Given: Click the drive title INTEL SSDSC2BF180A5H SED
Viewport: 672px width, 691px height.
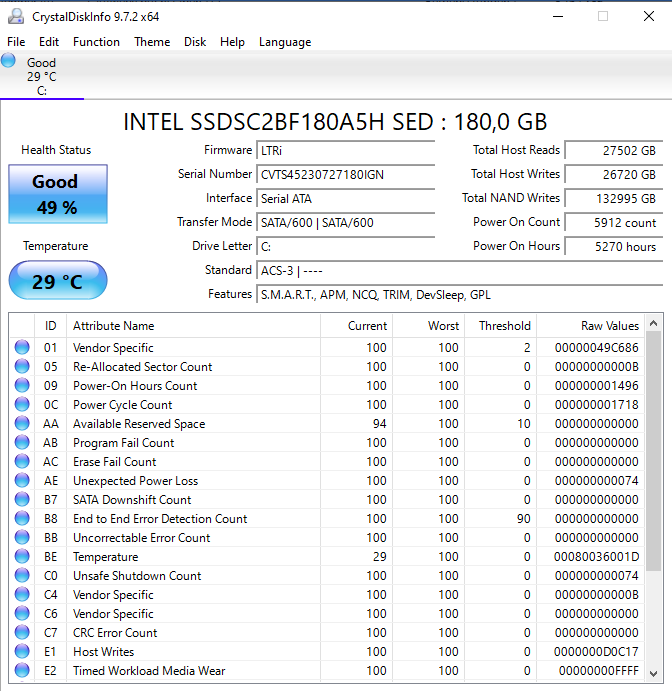Looking at the screenshot, I should click(x=335, y=122).
